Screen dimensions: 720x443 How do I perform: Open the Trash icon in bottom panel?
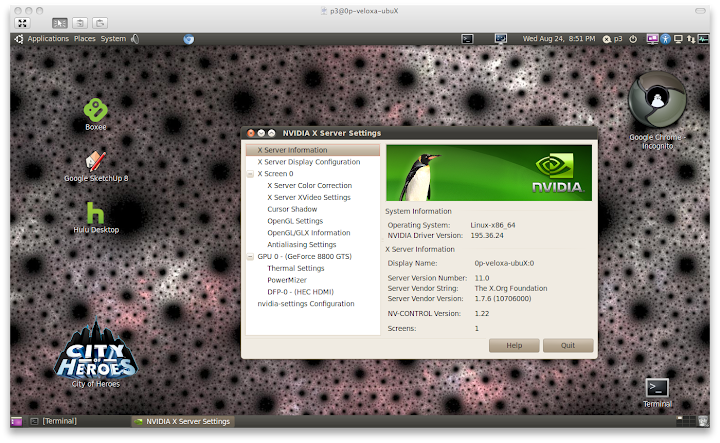pyautogui.click(x=703, y=421)
